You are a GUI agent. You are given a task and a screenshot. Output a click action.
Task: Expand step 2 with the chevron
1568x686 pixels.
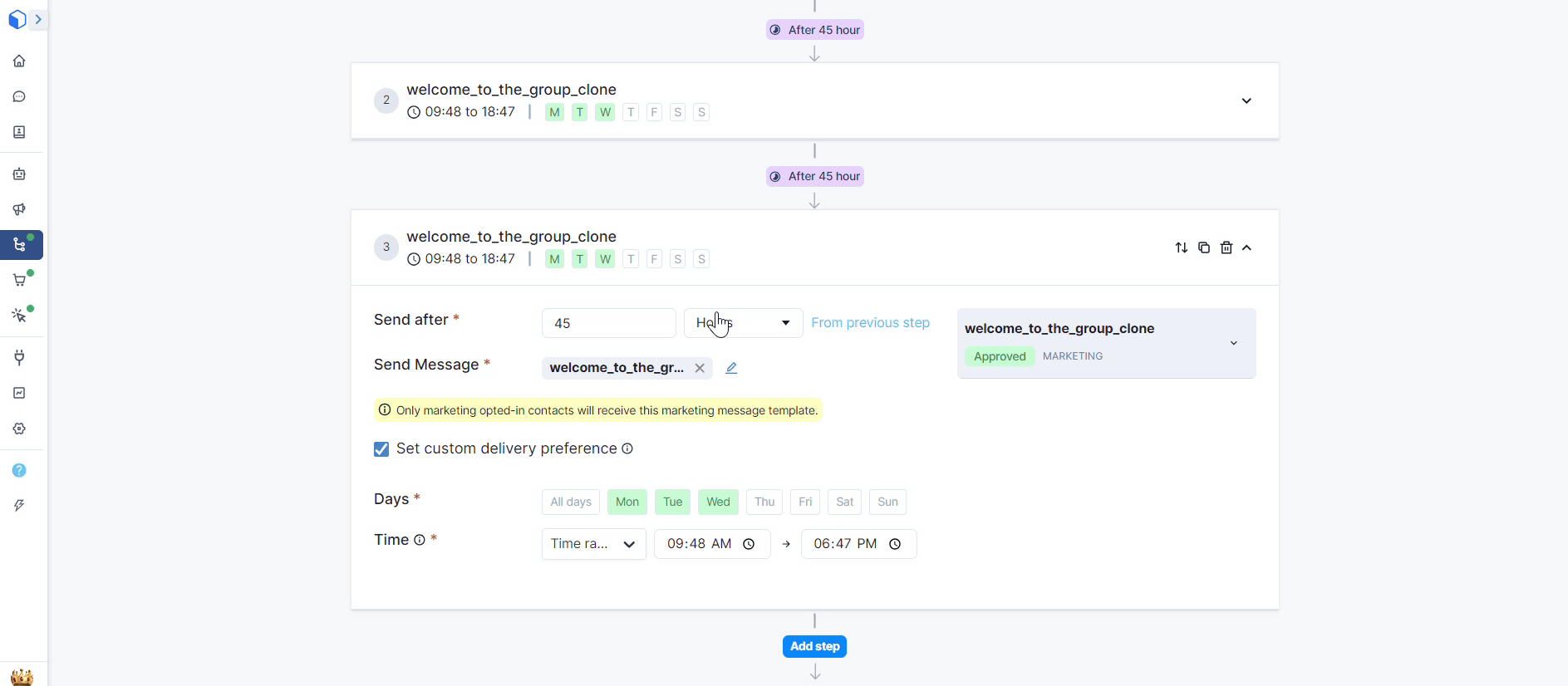coord(1246,100)
